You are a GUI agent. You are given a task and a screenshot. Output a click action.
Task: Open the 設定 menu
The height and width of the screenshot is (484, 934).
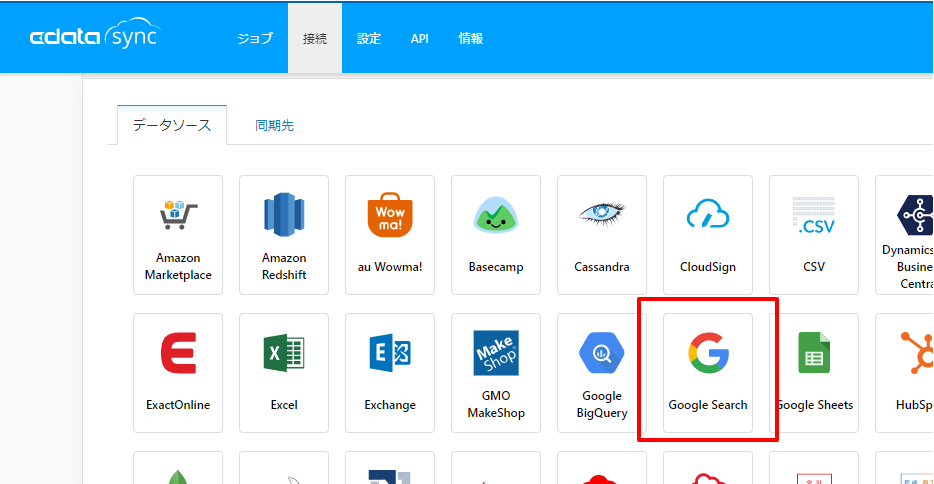[x=369, y=39]
